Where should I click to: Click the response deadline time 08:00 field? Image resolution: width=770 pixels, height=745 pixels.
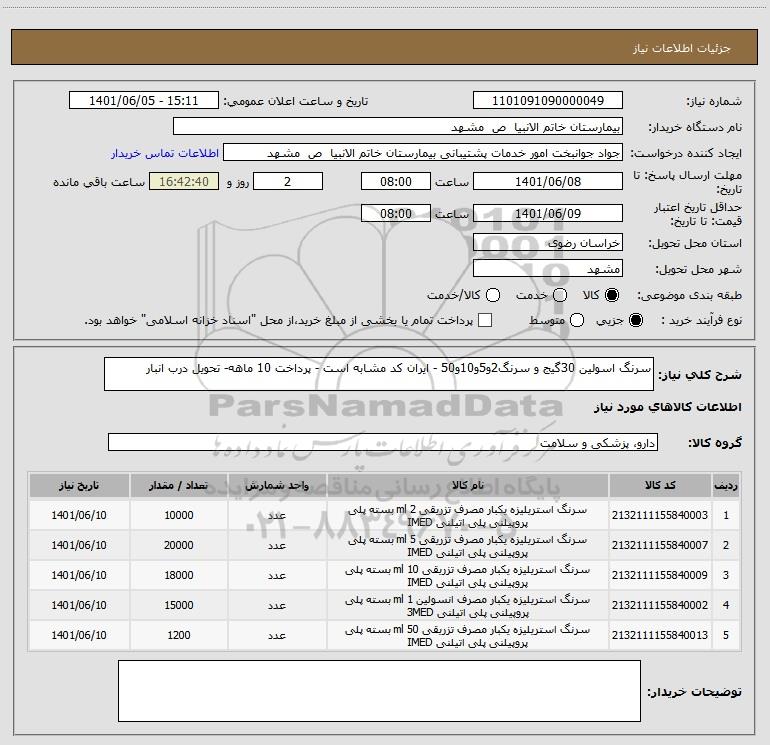tap(396, 181)
